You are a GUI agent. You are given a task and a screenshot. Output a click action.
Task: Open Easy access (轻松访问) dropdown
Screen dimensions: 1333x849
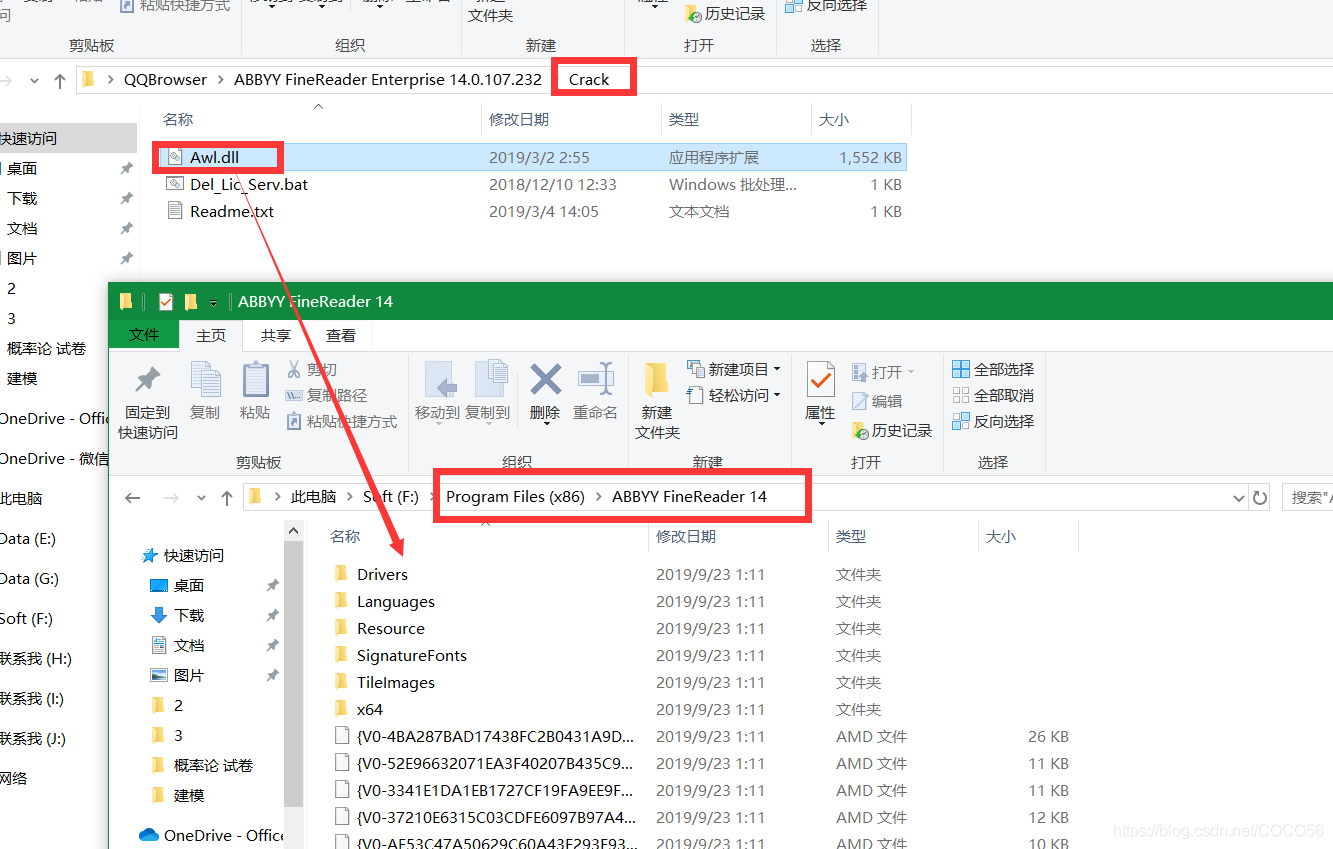pos(734,396)
